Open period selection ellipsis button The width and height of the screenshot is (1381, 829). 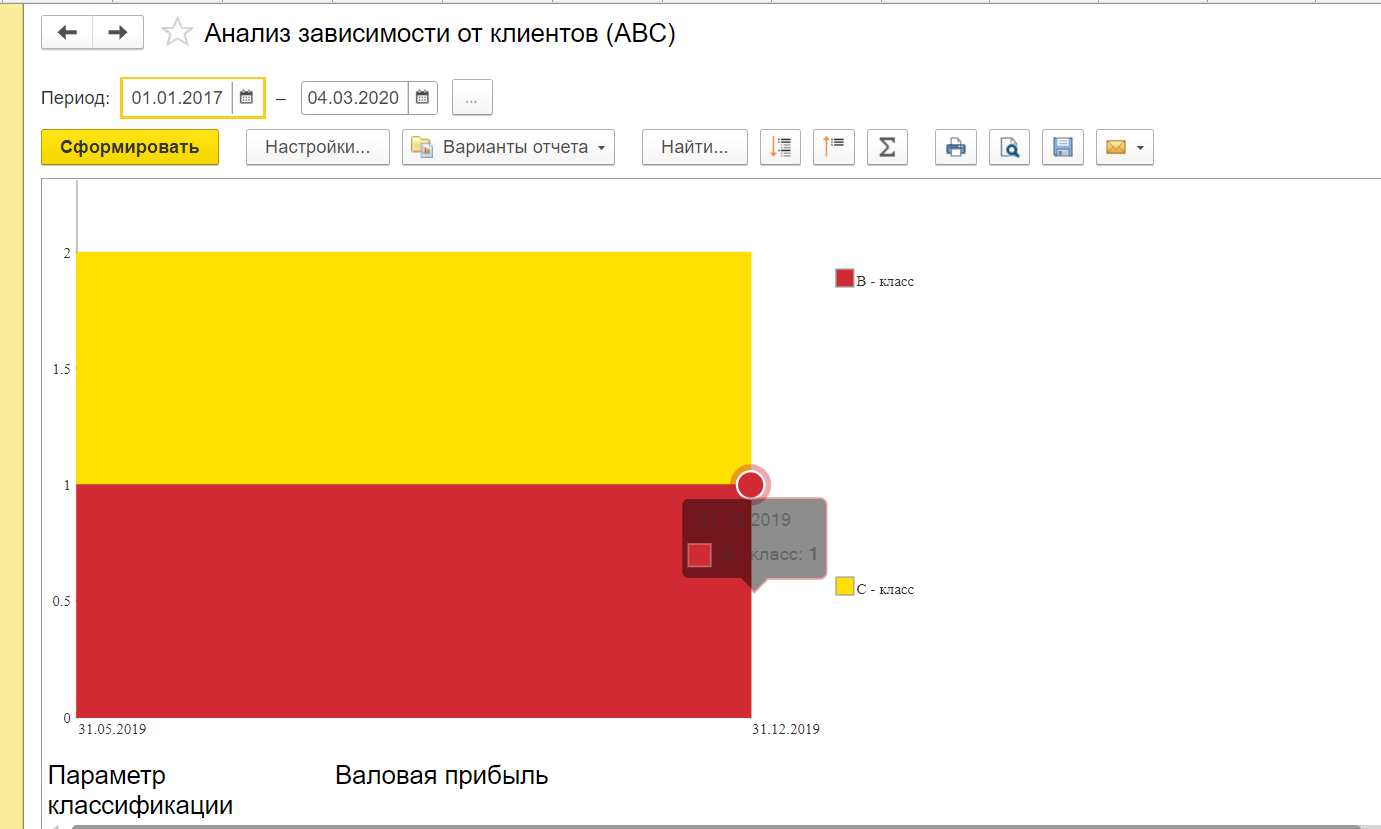pos(472,98)
